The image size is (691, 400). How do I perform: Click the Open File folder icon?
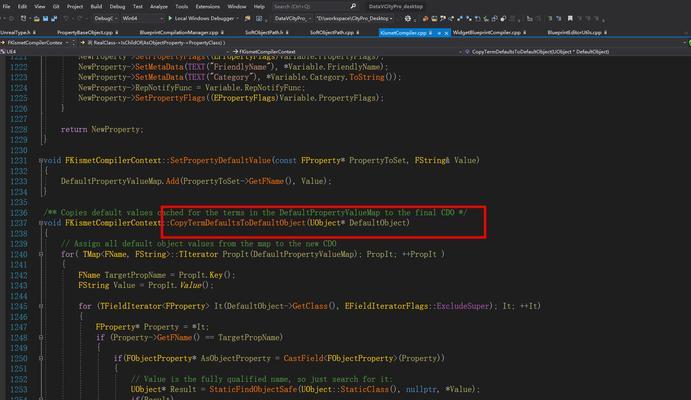(37, 19)
